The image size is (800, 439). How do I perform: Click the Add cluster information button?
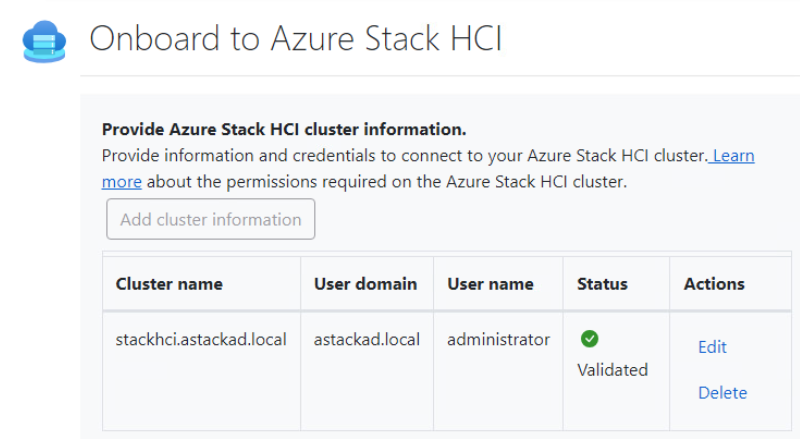(211, 219)
